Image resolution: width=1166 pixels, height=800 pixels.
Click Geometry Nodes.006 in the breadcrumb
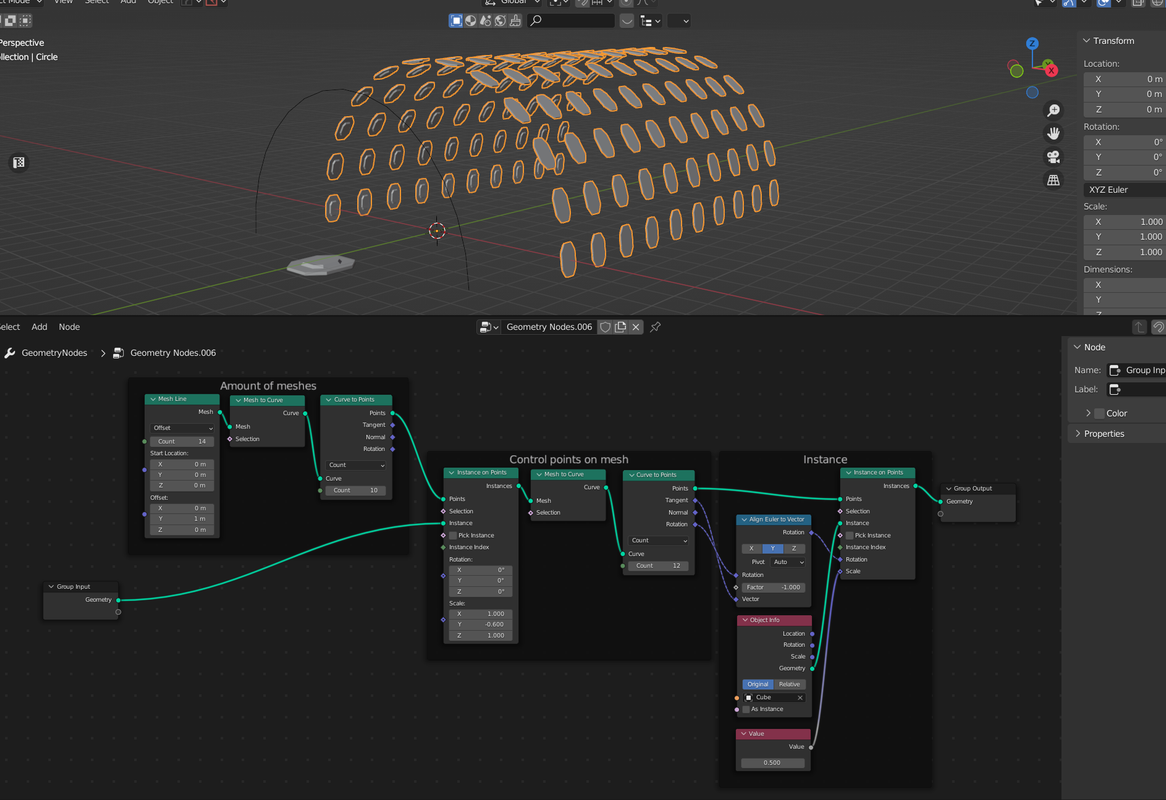[x=173, y=353]
